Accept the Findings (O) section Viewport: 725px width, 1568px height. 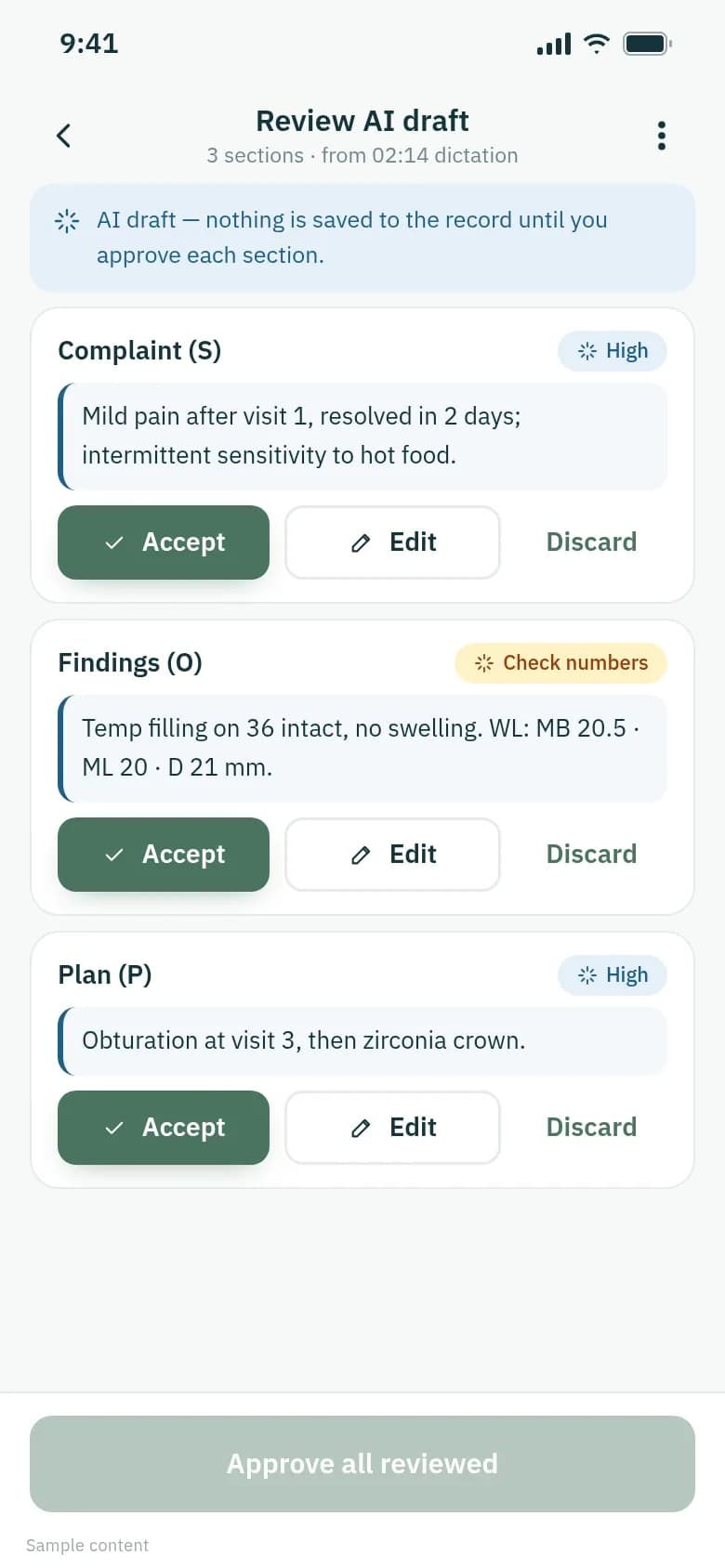[x=164, y=855]
